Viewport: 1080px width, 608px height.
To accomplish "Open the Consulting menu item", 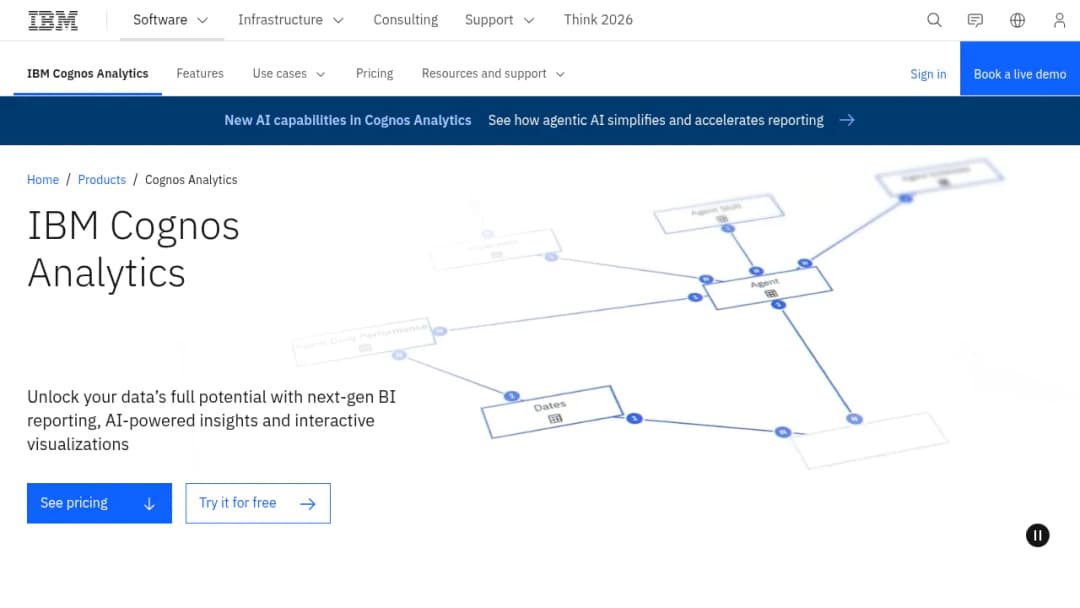I will 406,20.
